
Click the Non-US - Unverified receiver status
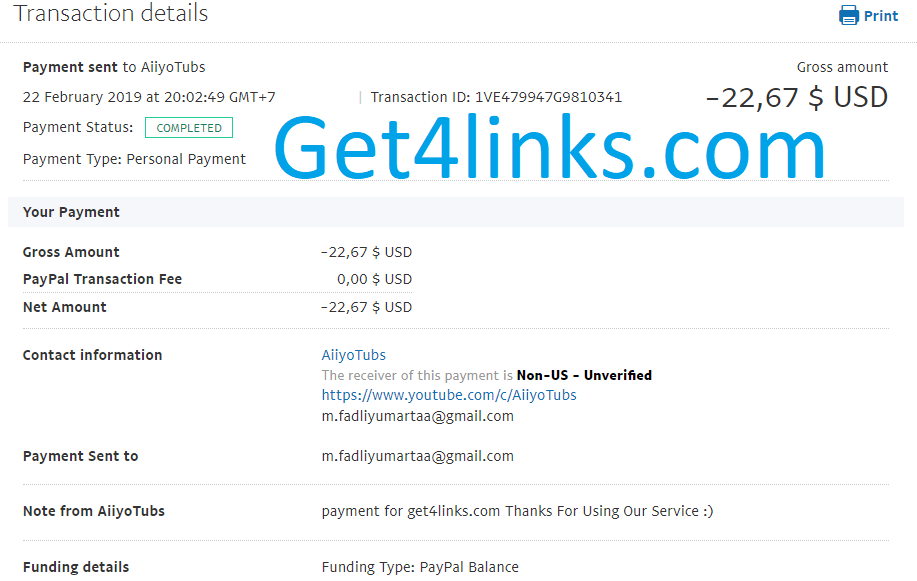584,375
